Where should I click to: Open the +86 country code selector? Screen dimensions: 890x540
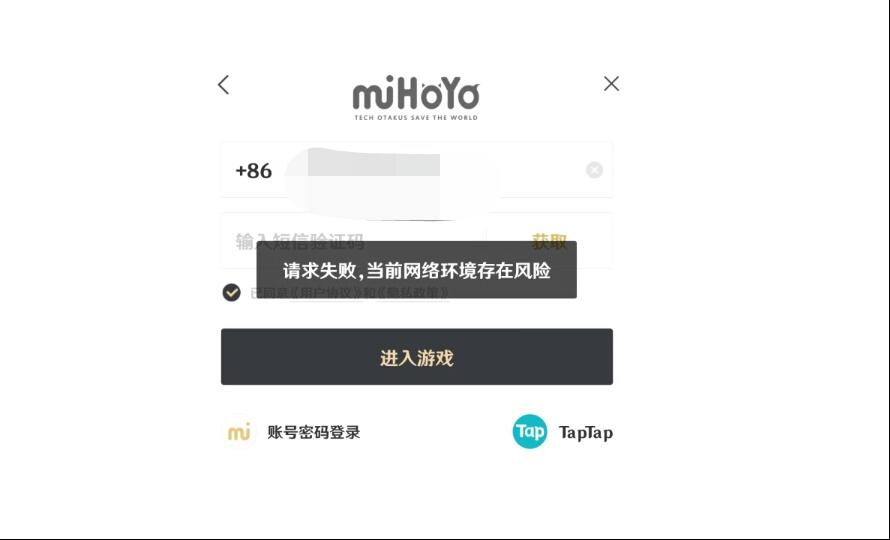click(x=254, y=170)
